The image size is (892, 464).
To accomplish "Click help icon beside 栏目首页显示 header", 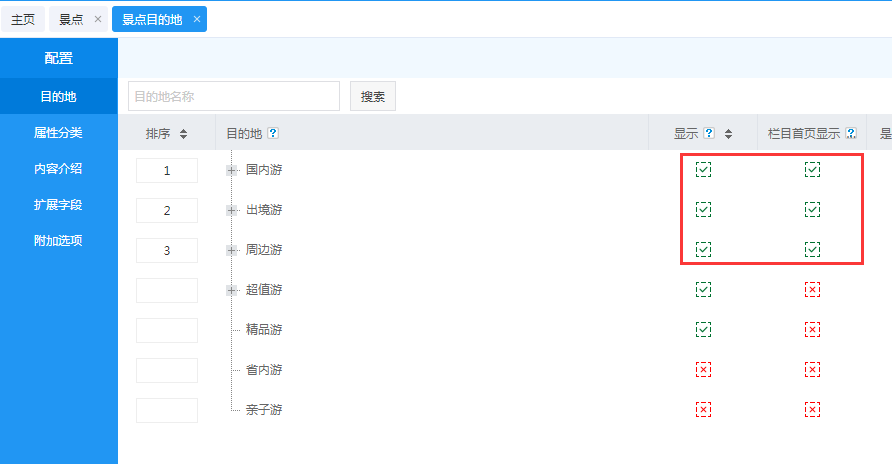I will 851,133.
